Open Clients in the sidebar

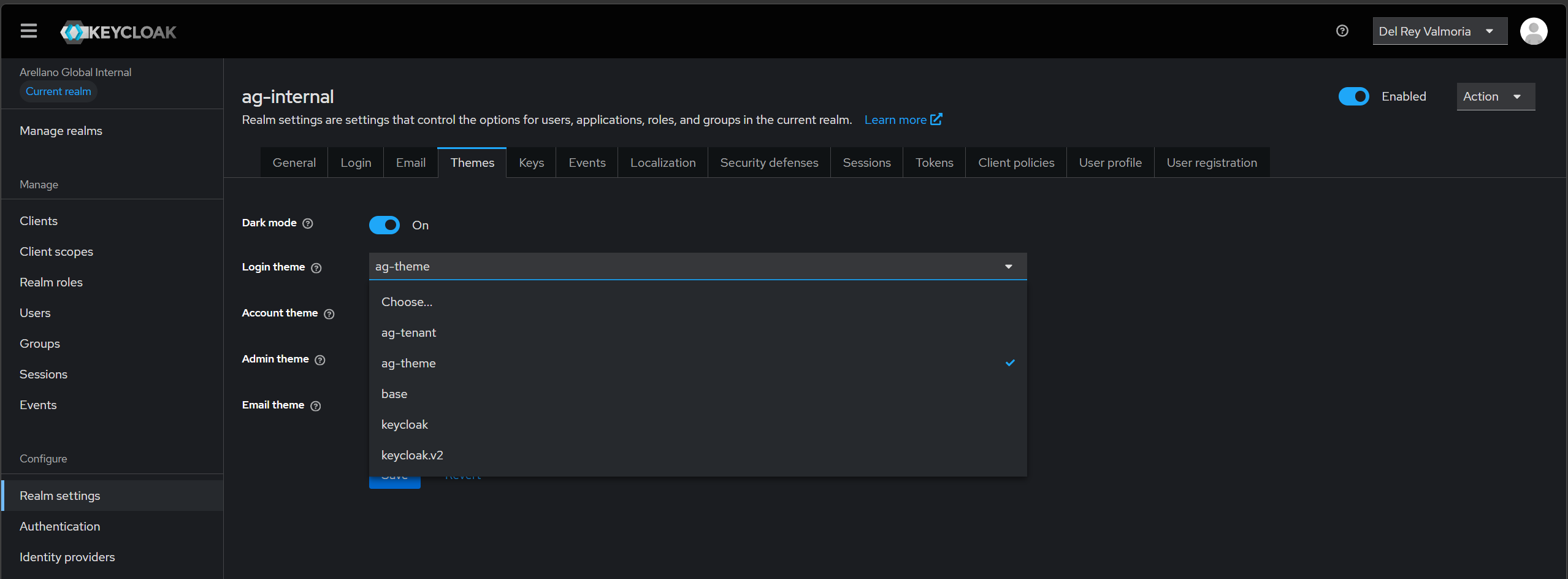click(112, 221)
